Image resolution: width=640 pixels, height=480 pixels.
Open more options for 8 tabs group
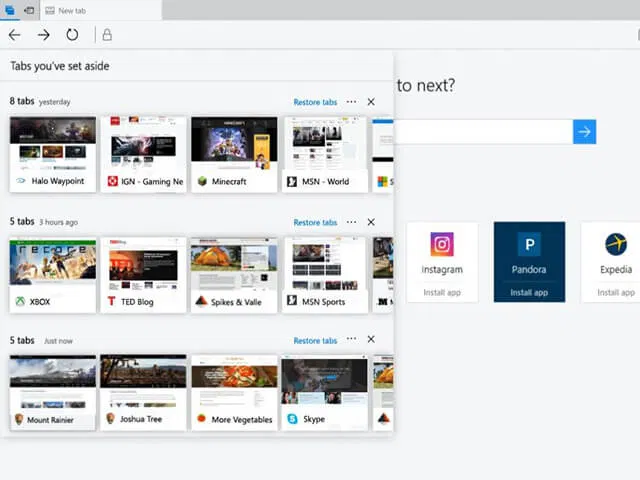pos(351,102)
